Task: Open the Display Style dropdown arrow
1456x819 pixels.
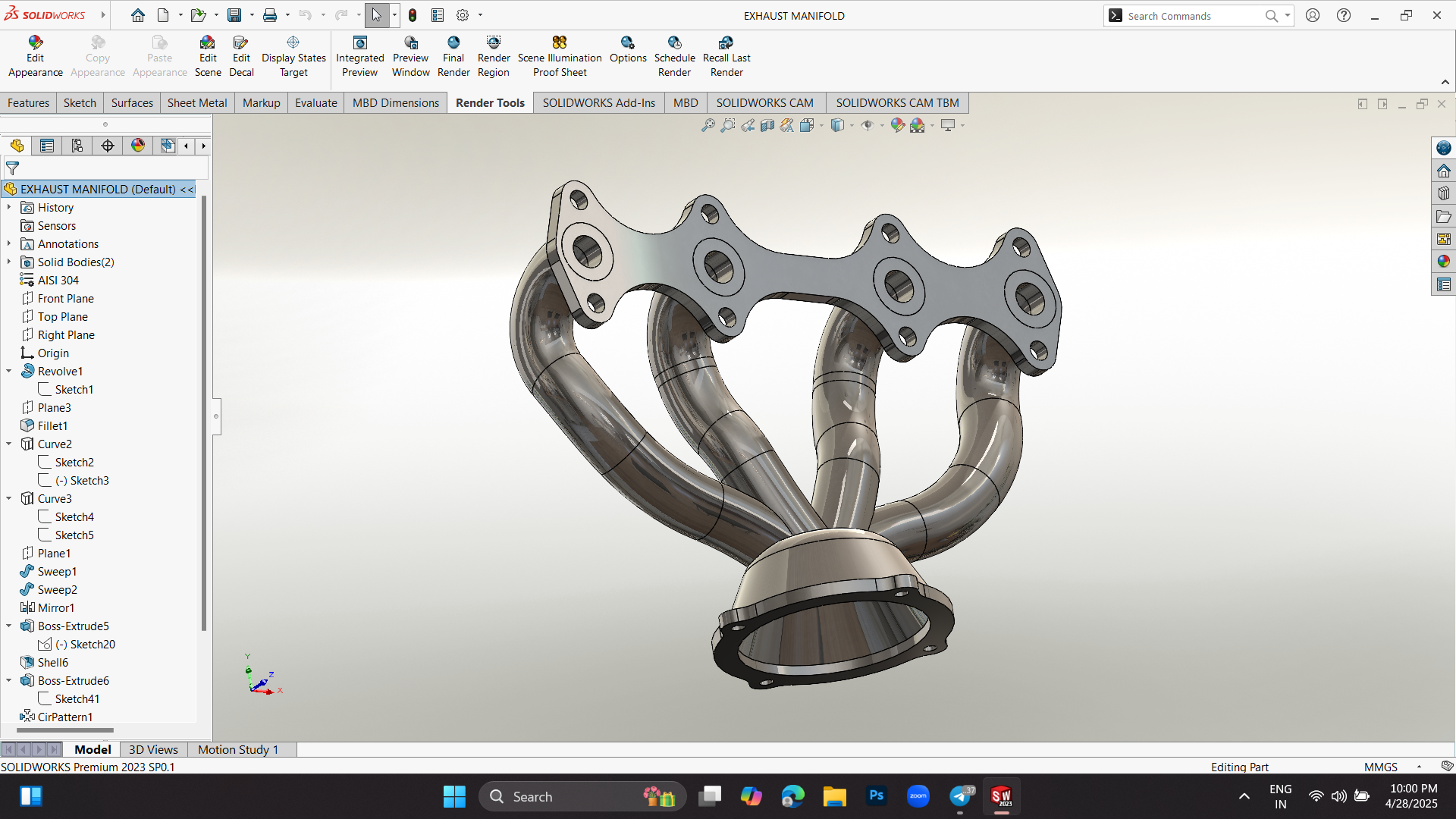Action: [x=852, y=126]
